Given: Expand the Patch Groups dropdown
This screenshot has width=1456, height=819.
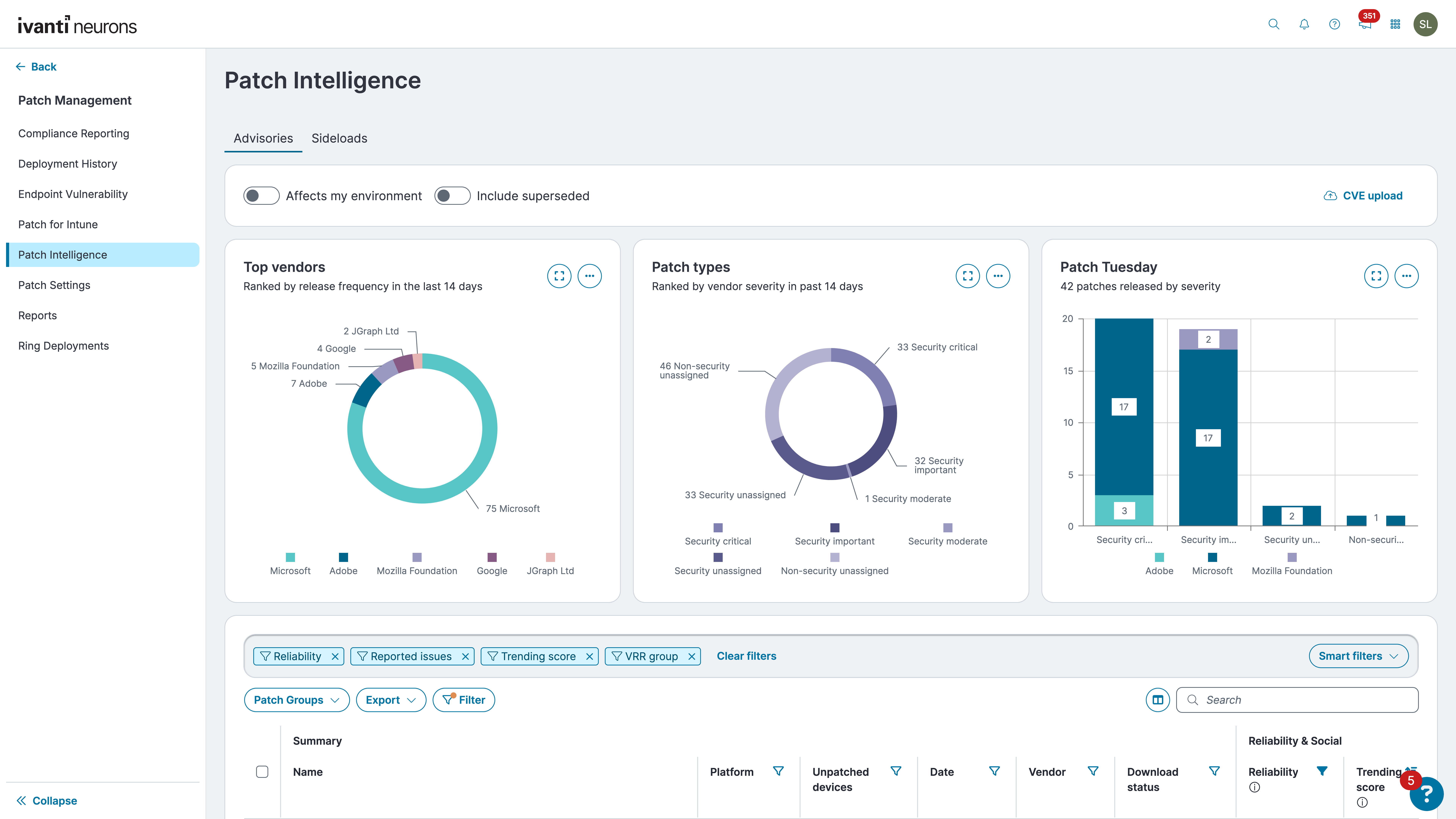Looking at the screenshot, I should 296,700.
